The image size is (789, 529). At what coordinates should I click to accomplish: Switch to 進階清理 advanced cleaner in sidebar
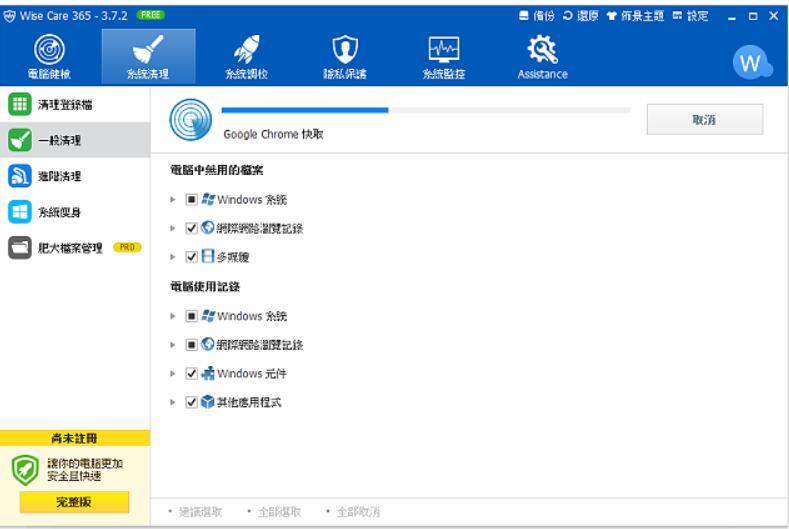point(75,176)
